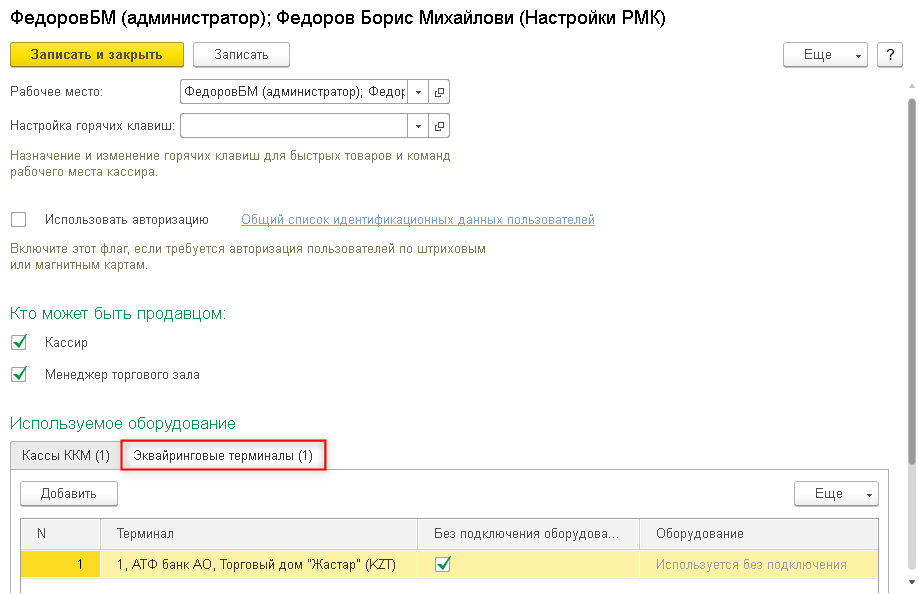This screenshot has height=594, width=919.
Task: Expand the Настройка горячих клавиш dropdown
Action: (419, 126)
